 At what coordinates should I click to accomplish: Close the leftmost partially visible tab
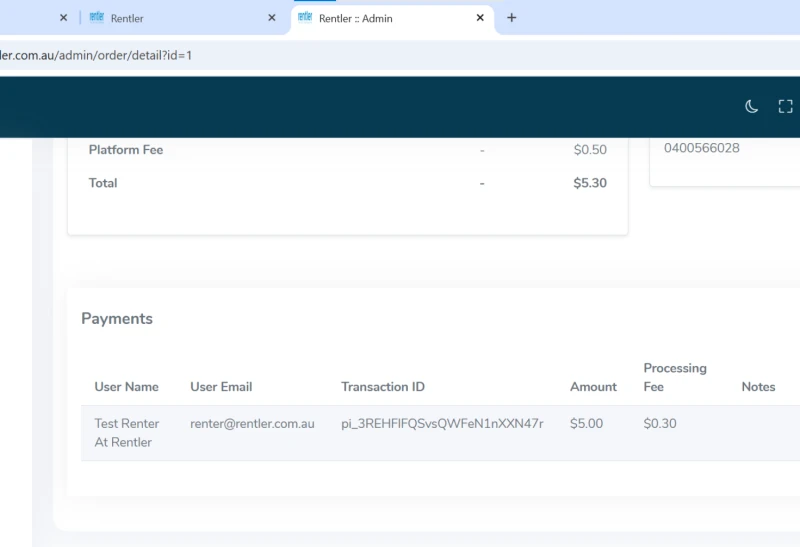(x=63, y=18)
